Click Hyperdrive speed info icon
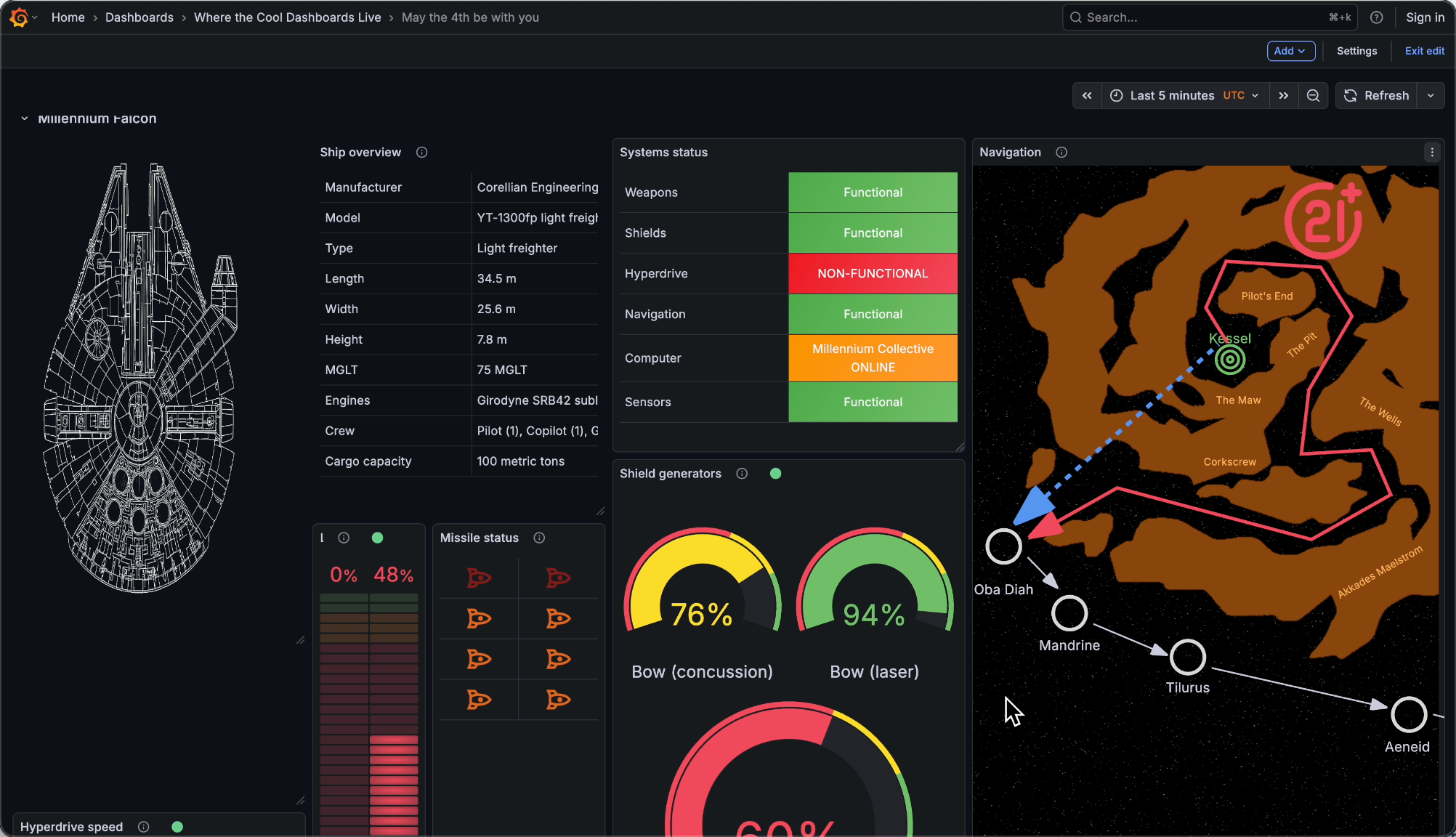Viewport: 1456px width, 837px height. pos(144,827)
